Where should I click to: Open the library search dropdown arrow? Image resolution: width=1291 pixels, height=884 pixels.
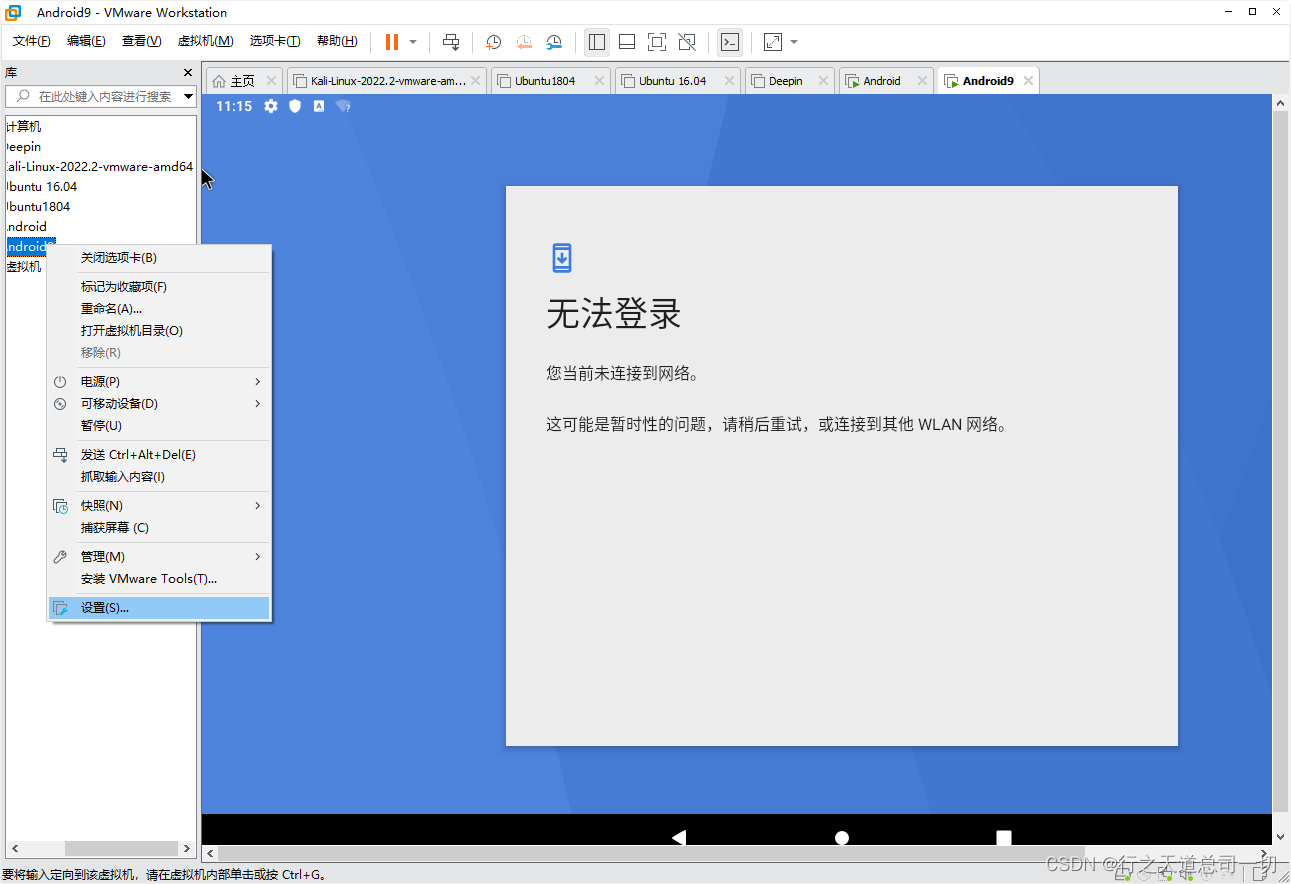[188, 97]
